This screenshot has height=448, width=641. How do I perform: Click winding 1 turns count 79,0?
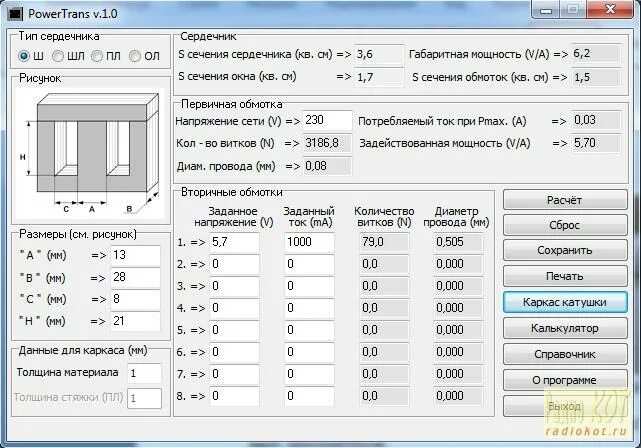click(384, 242)
